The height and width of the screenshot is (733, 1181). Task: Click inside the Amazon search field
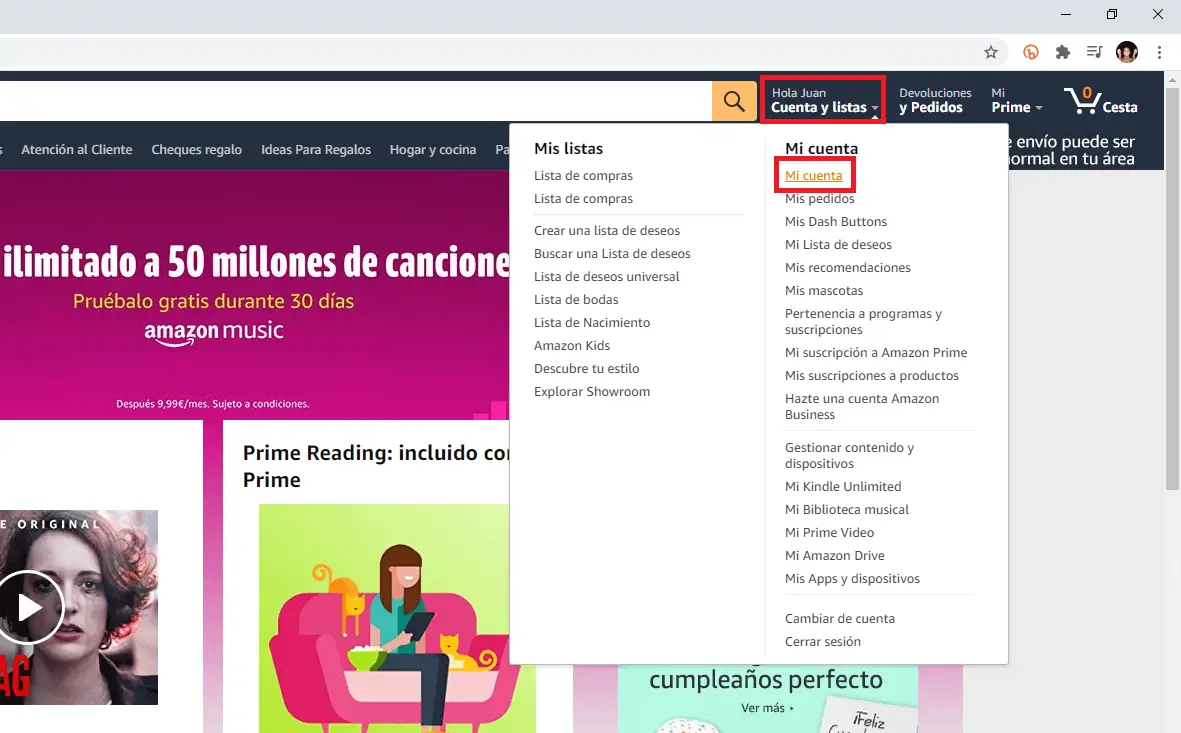point(350,101)
